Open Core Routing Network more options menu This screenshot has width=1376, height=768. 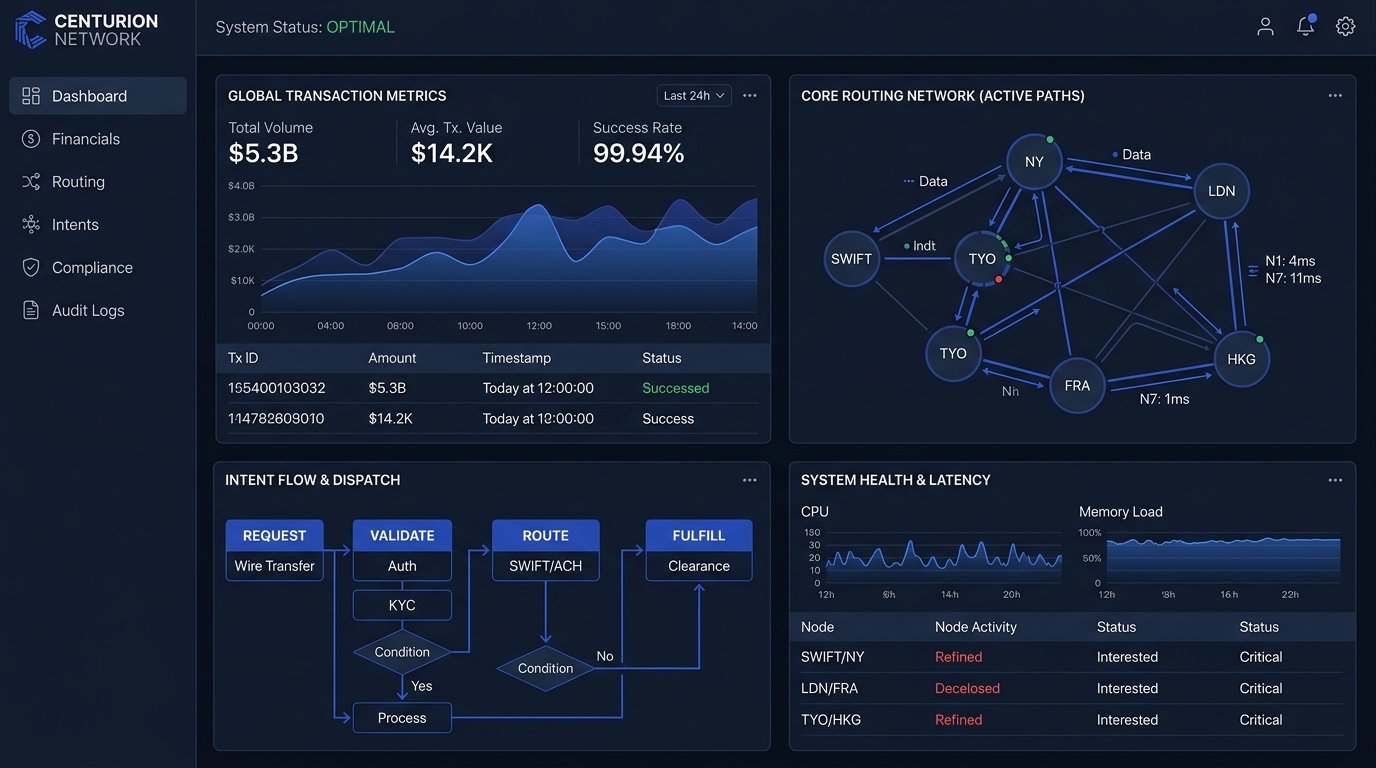1335,96
